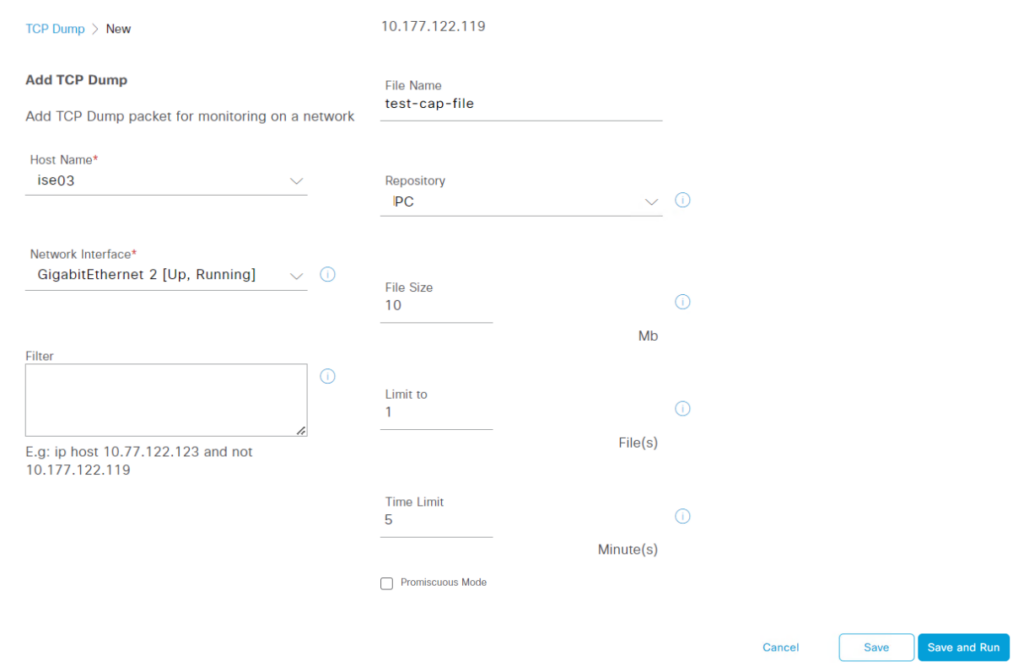This screenshot has height=666, width=1024.
Task: Select the Limit to files field
Action: point(437,413)
